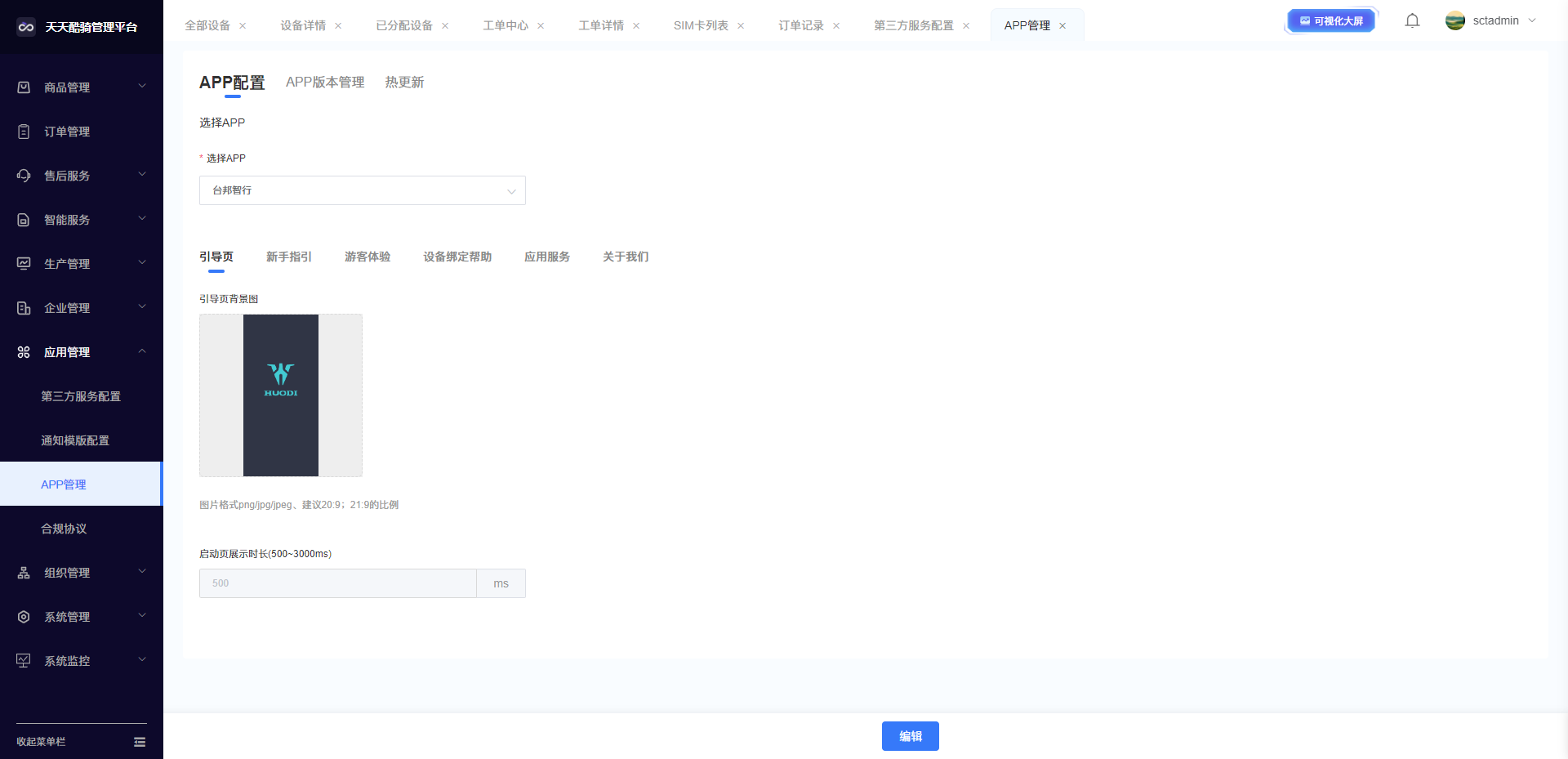Click the 商品管理 shopping bag icon

tap(24, 87)
